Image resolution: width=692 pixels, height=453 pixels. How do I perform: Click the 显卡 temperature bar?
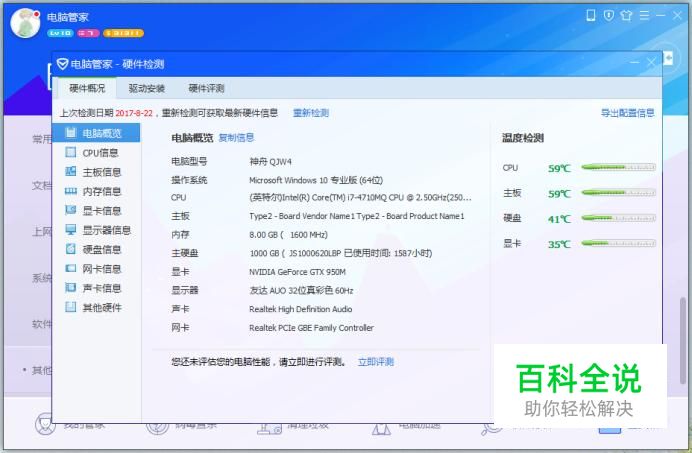coord(618,243)
